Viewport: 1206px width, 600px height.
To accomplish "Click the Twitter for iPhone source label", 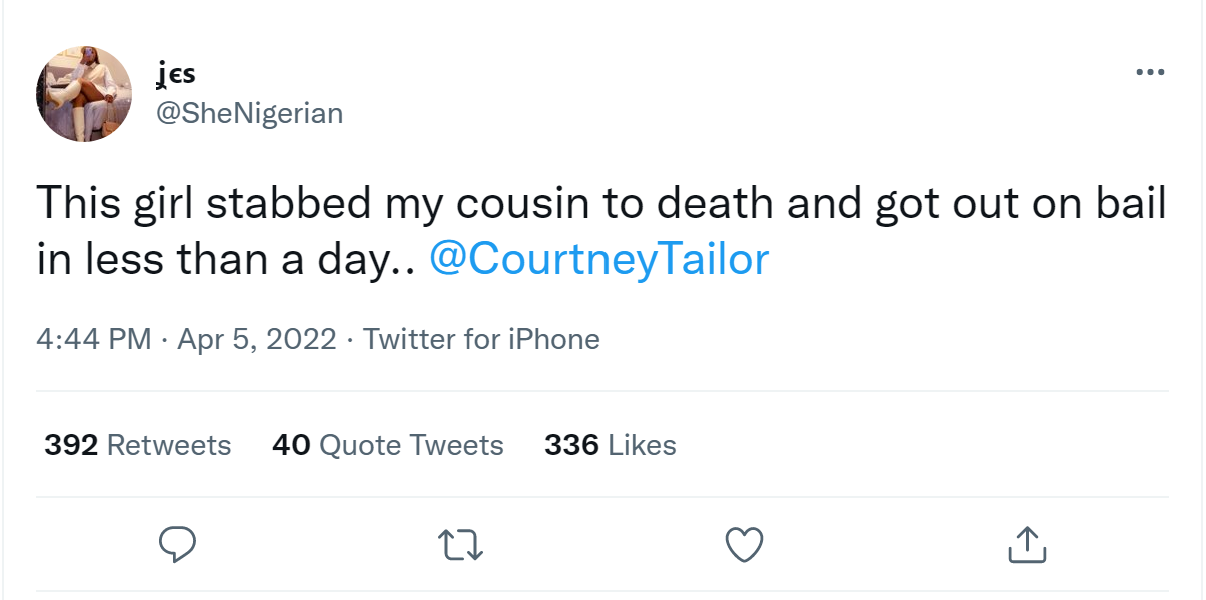I will coord(481,339).
